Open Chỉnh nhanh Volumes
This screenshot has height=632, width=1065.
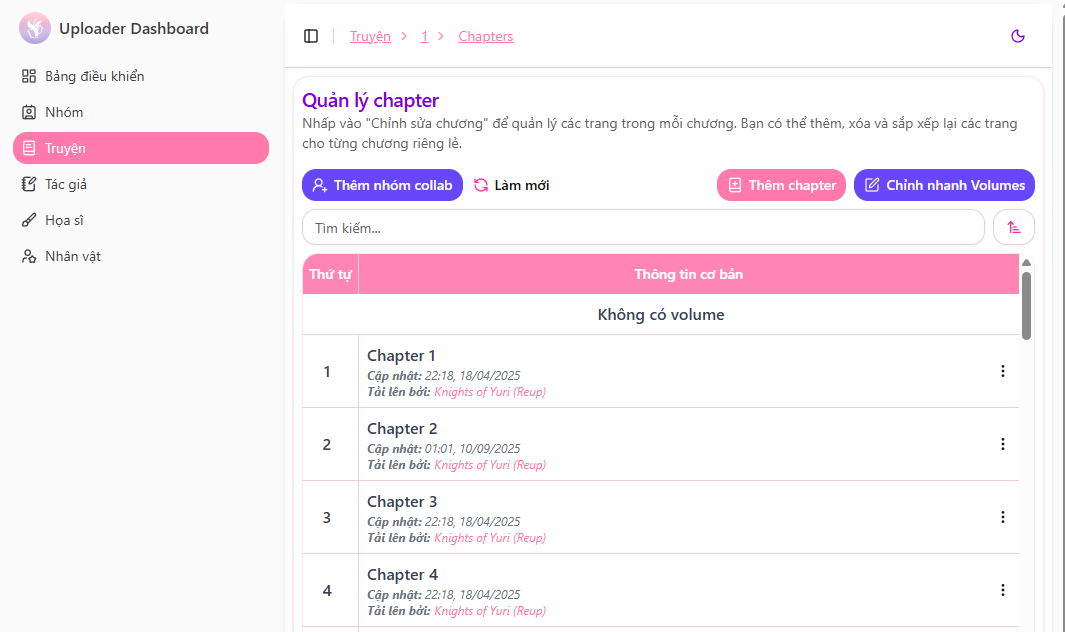pos(943,184)
